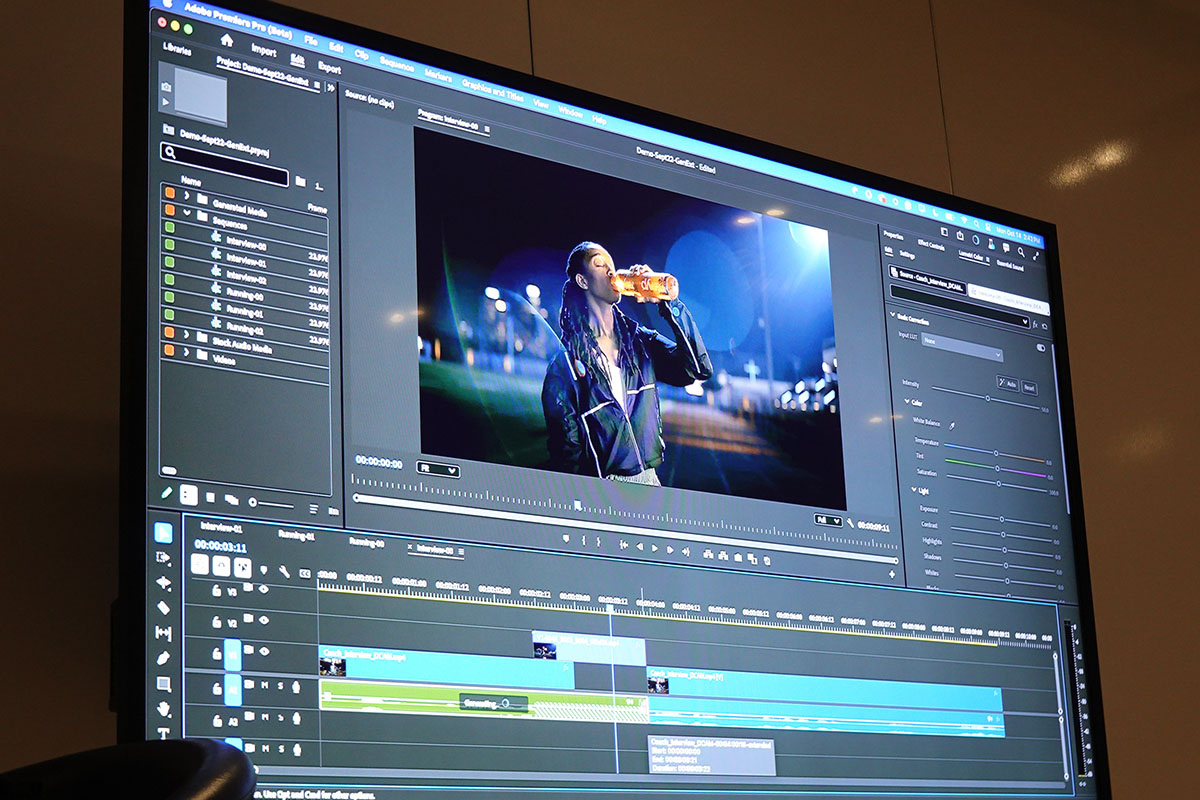Pick the Ripple Edit tool
This screenshot has width=1200, height=800.
[x=164, y=583]
